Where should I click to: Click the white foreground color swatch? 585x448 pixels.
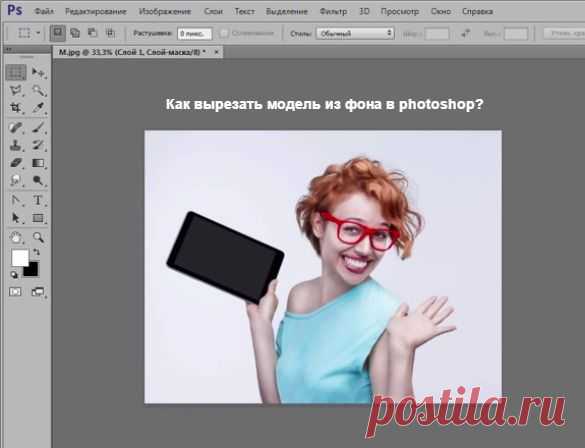(20, 258)
